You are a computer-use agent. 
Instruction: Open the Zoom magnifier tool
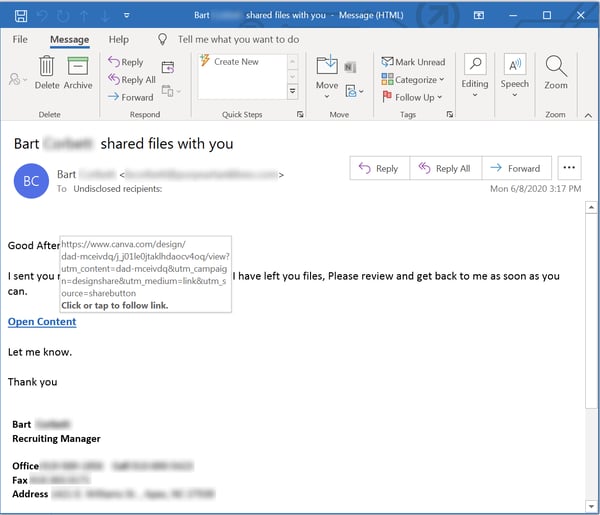pos(556,68)
